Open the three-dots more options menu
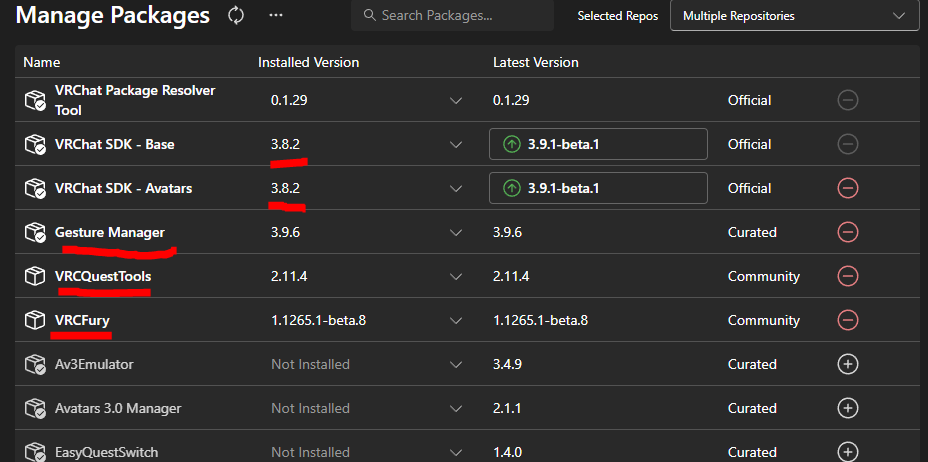 pos(276,15)
